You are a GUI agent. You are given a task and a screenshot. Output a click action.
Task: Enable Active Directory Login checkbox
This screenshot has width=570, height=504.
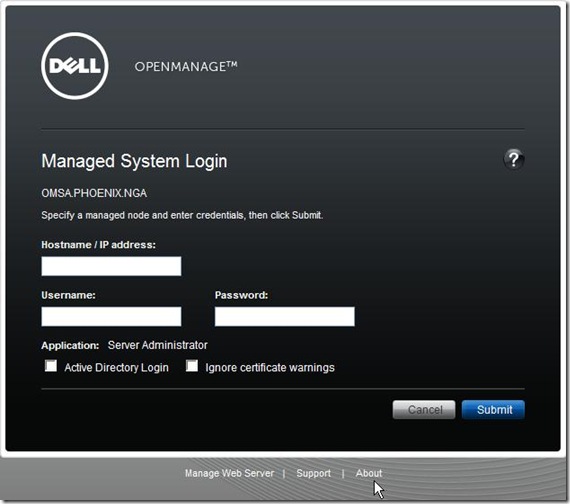tap(51, 365)
